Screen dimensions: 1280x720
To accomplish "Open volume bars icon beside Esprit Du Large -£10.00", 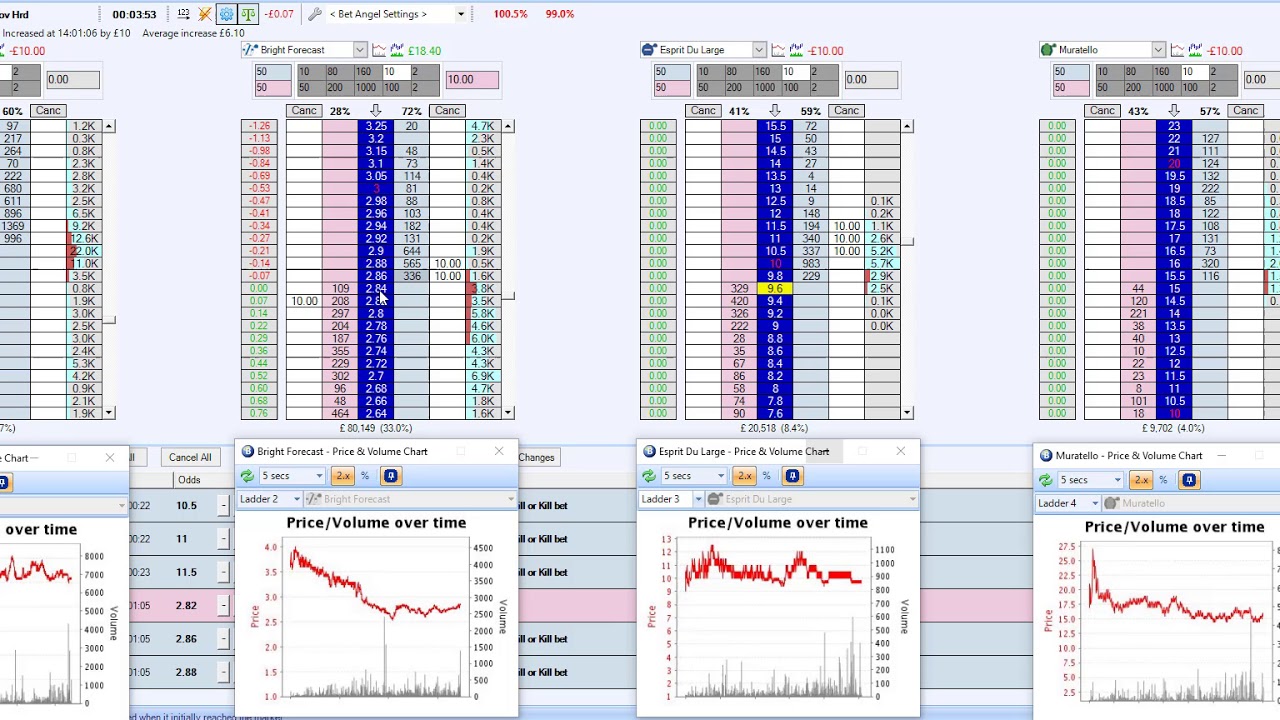I will coord(797,50).
